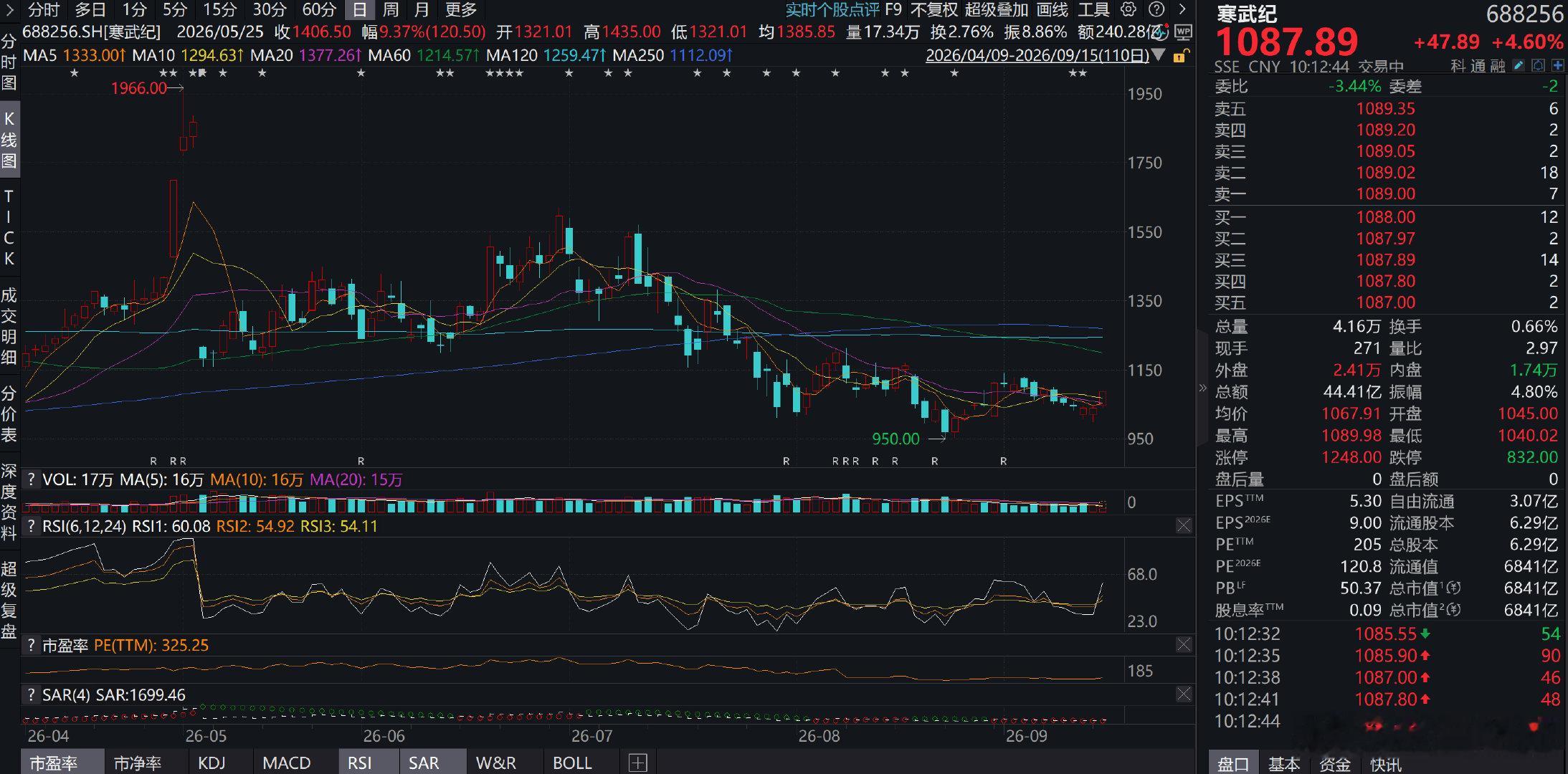Open the 基本 tab in quote panel
This screenshot has height=774, width=1568.
[1284, 764]
